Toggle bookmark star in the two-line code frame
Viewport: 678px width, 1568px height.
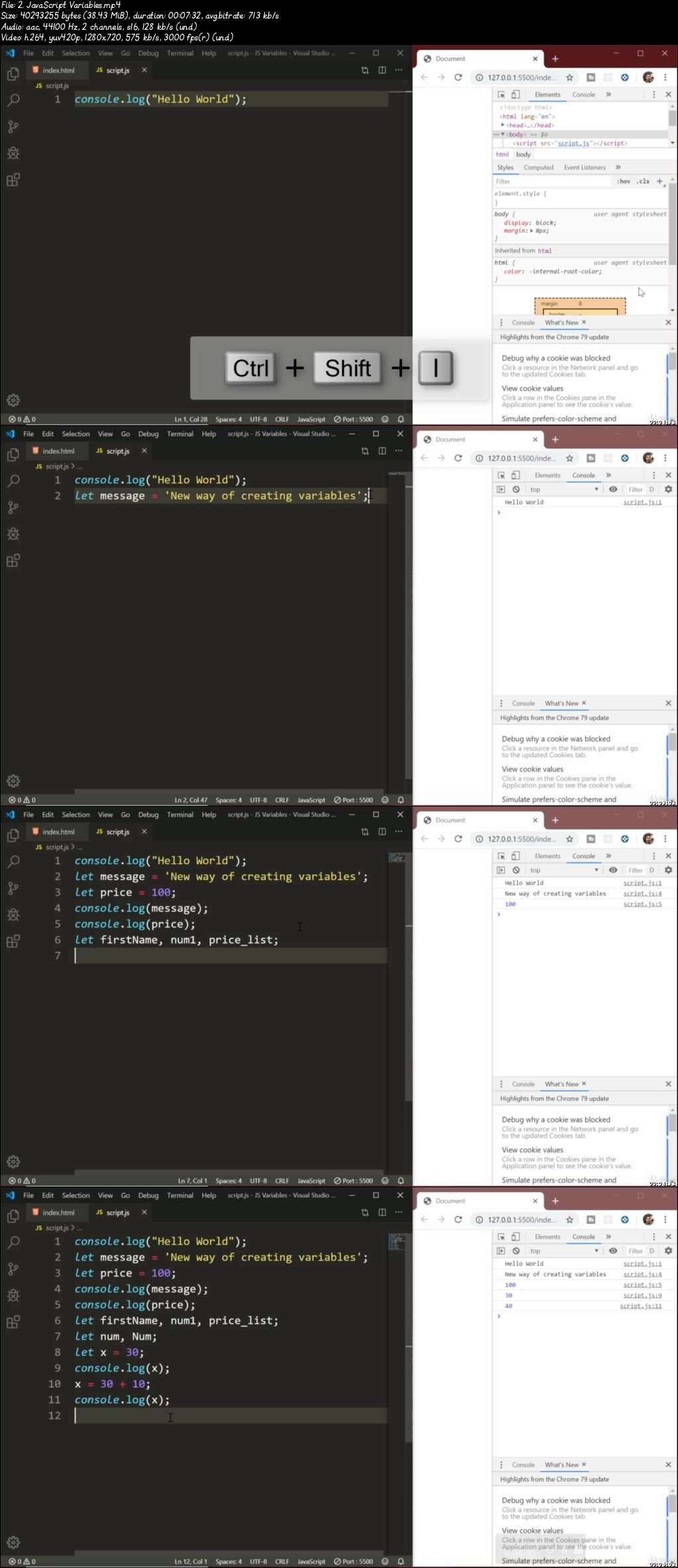[x=569, y=458]
